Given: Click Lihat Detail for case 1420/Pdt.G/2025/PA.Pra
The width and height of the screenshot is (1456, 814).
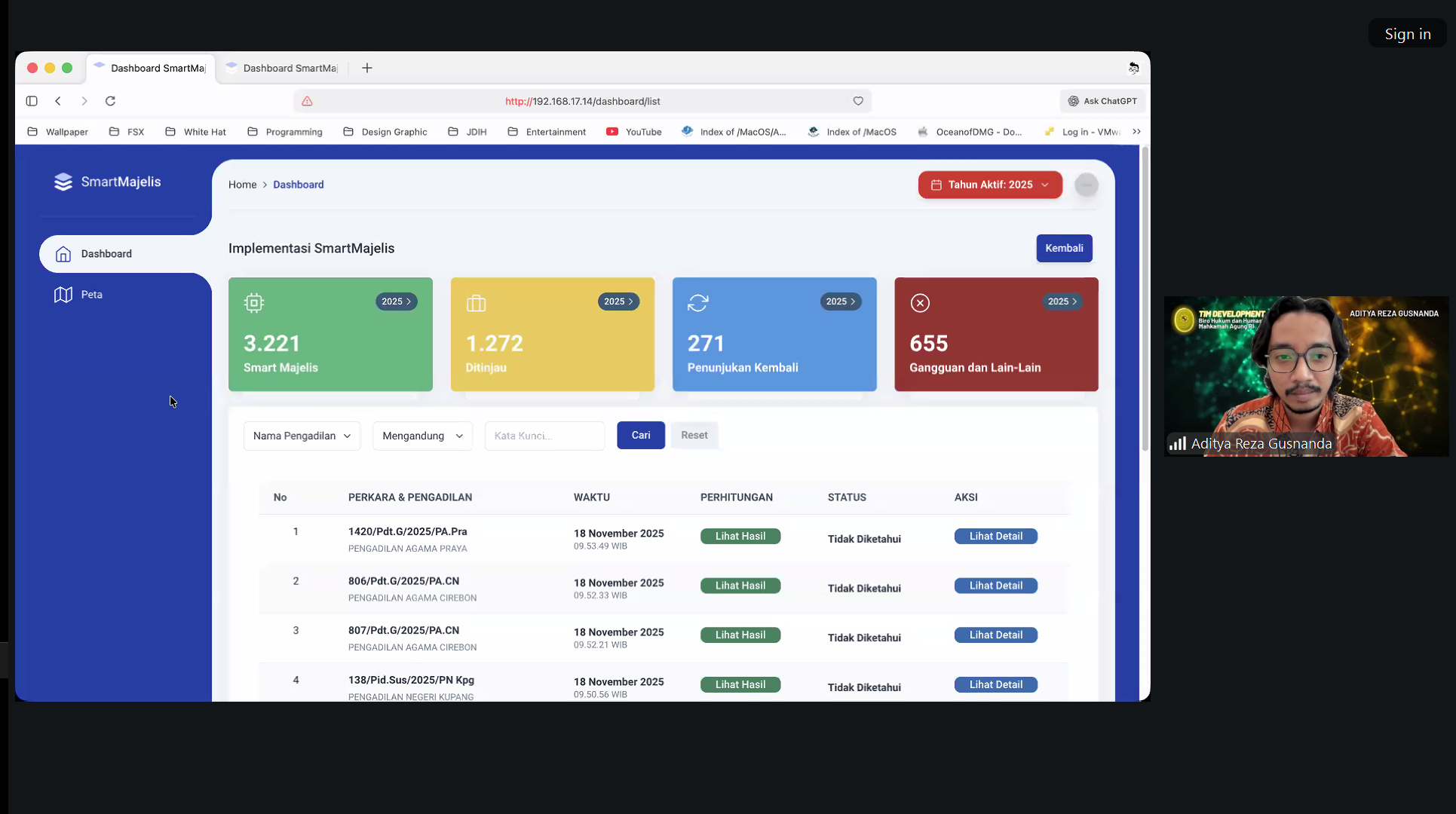Looking at the screenshot, I should [x=995, y=537].
